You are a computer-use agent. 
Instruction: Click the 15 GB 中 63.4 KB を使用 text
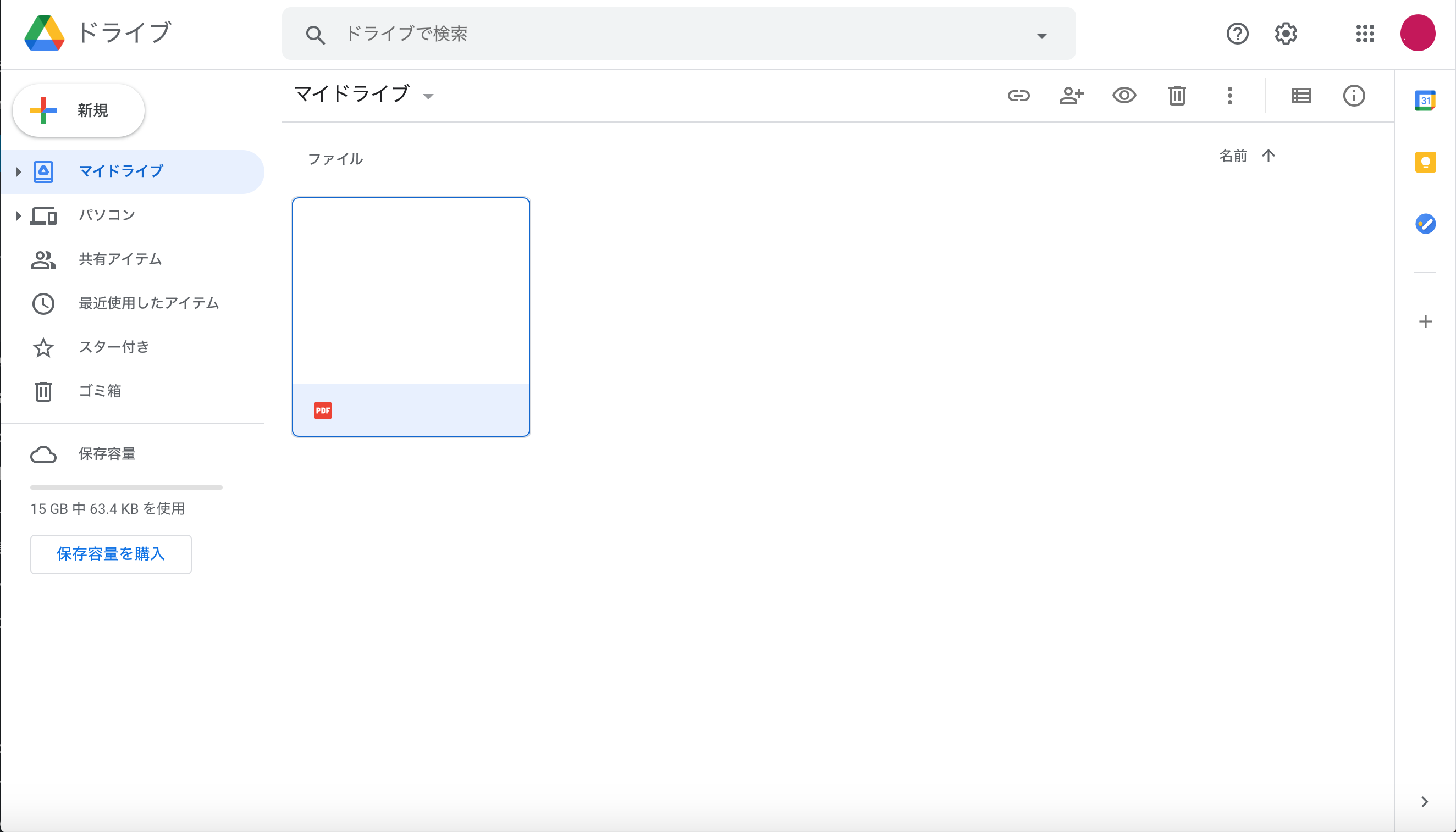pos(107,508)
